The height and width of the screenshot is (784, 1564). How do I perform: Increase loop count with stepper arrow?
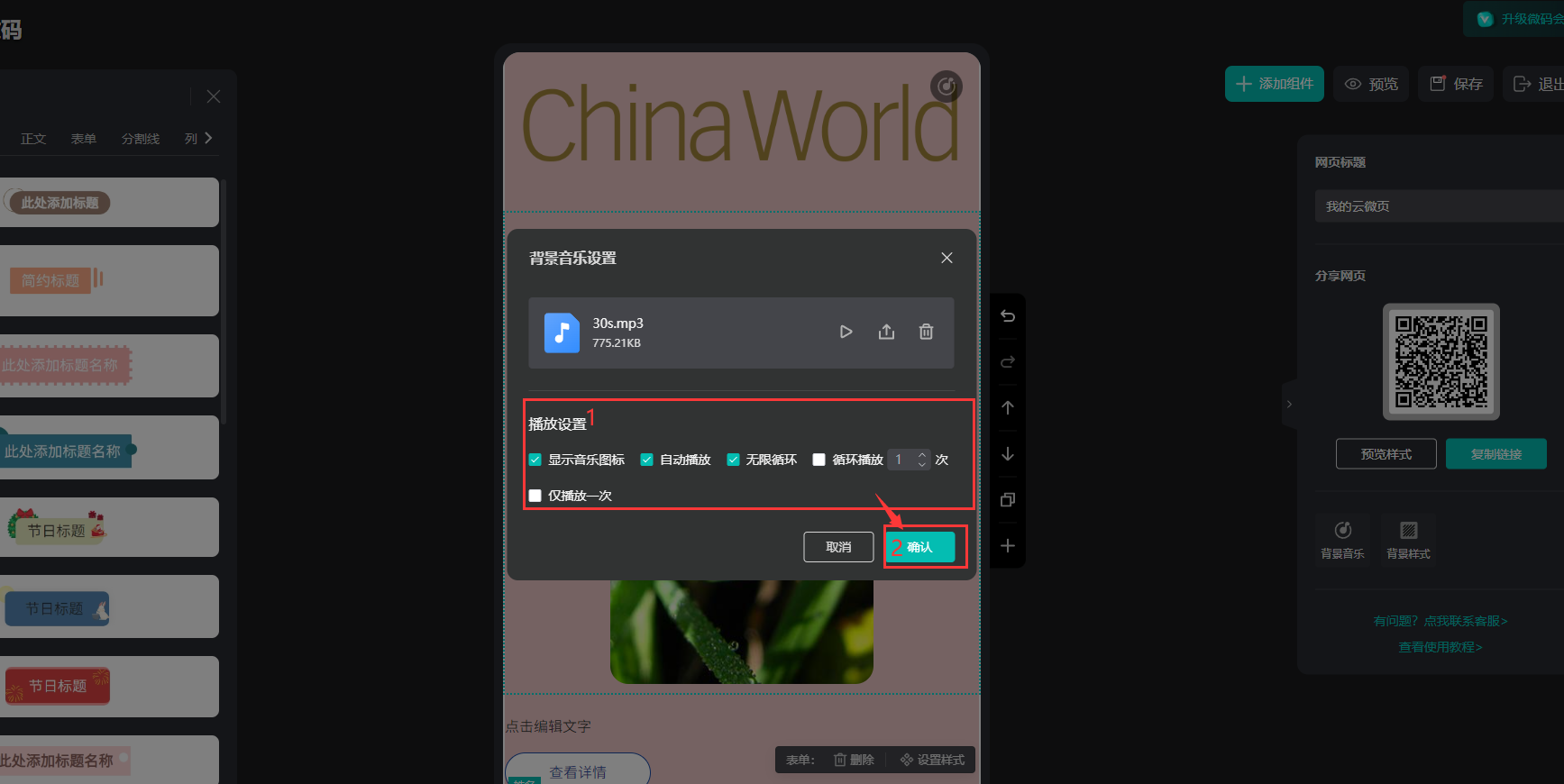pos(922,455)
